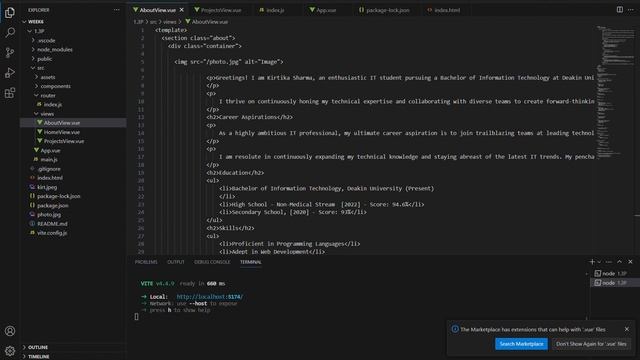Image resolution: width=640 pixels, height=360 pixels.
Task: Split the editor to the right
Action: 620,10
